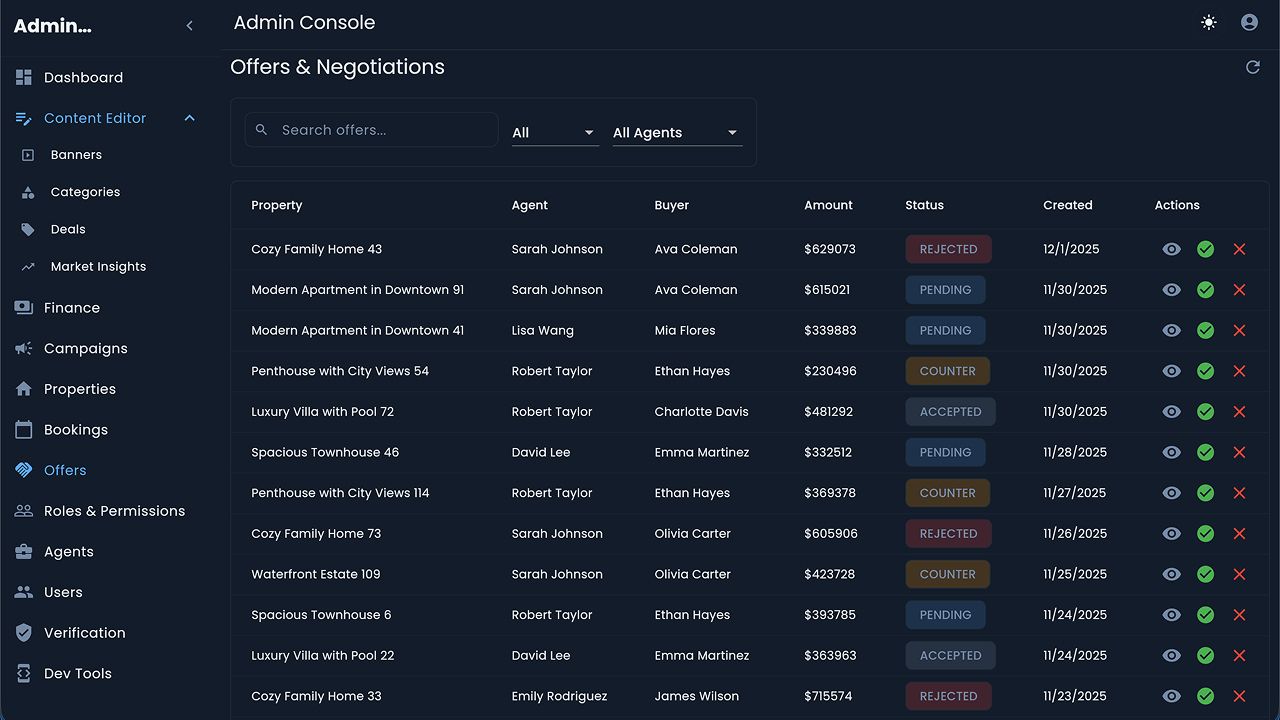Approve the Penthouse with City Views 54 offer

(x=1205, y=371)
